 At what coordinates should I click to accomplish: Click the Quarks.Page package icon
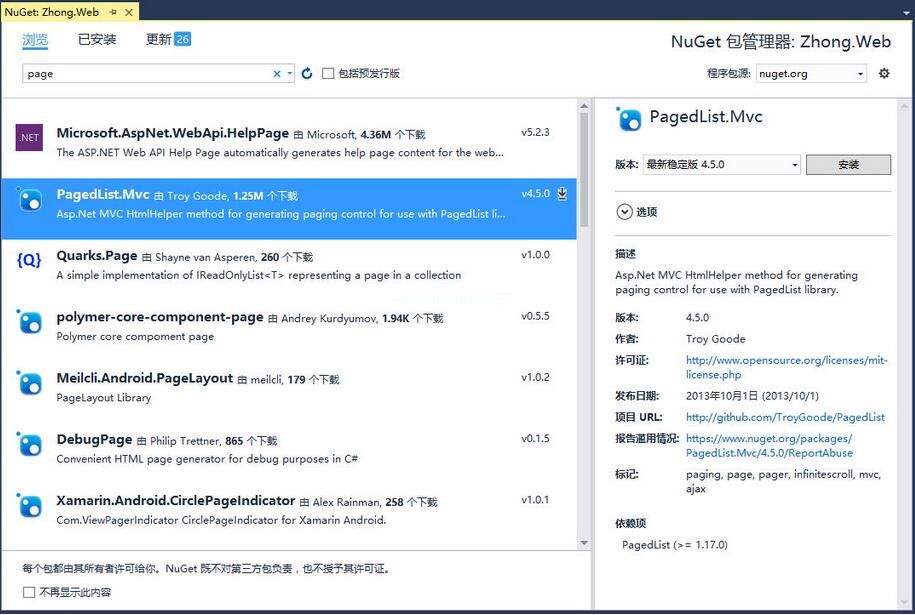tap(29, 261)
